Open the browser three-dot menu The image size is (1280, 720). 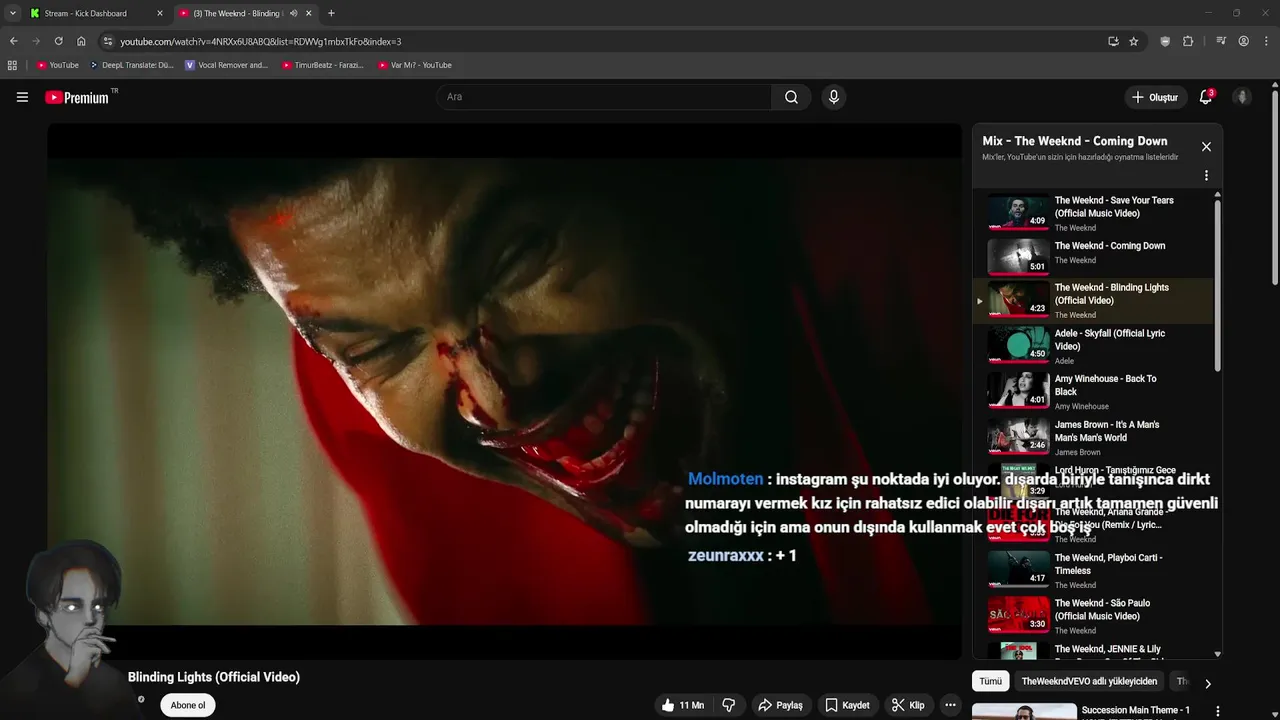coord(1266,41)
